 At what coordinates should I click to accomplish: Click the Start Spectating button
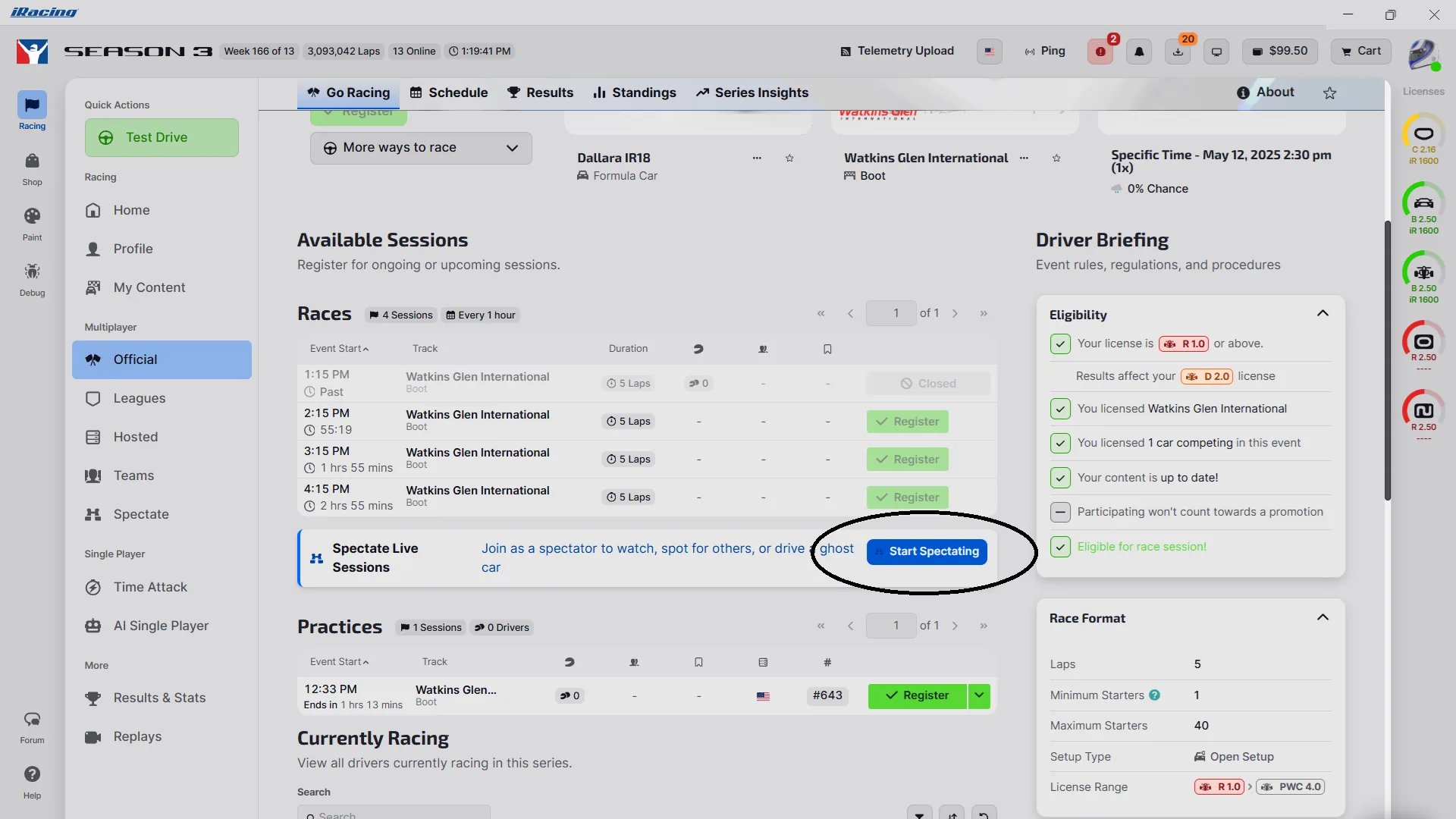[x=927, y=551]
